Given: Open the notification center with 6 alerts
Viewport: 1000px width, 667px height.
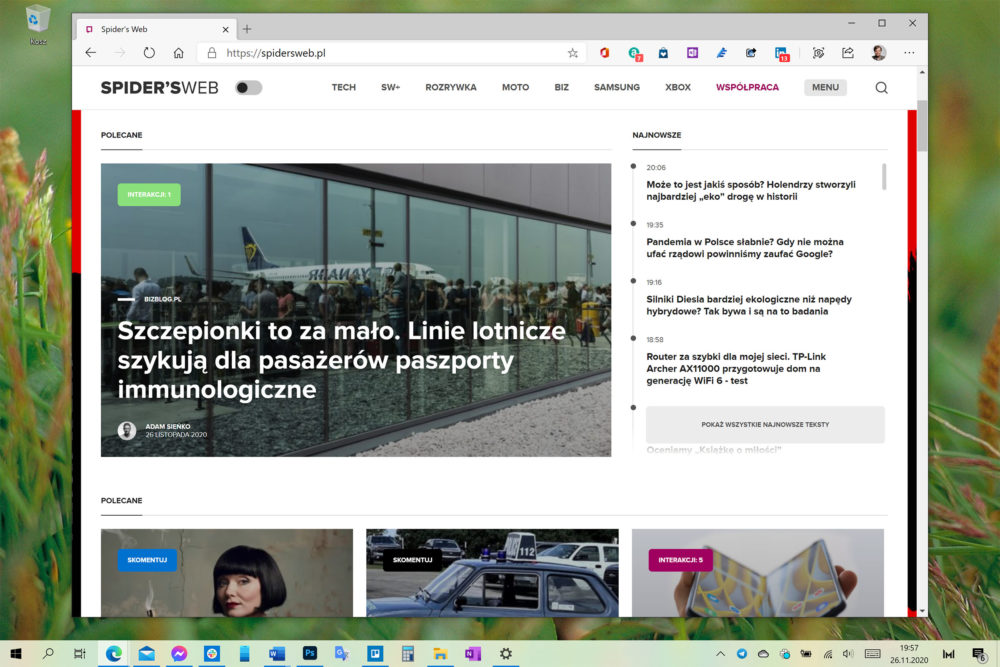Looking at the screenshot, I should (x=979, y=654).
